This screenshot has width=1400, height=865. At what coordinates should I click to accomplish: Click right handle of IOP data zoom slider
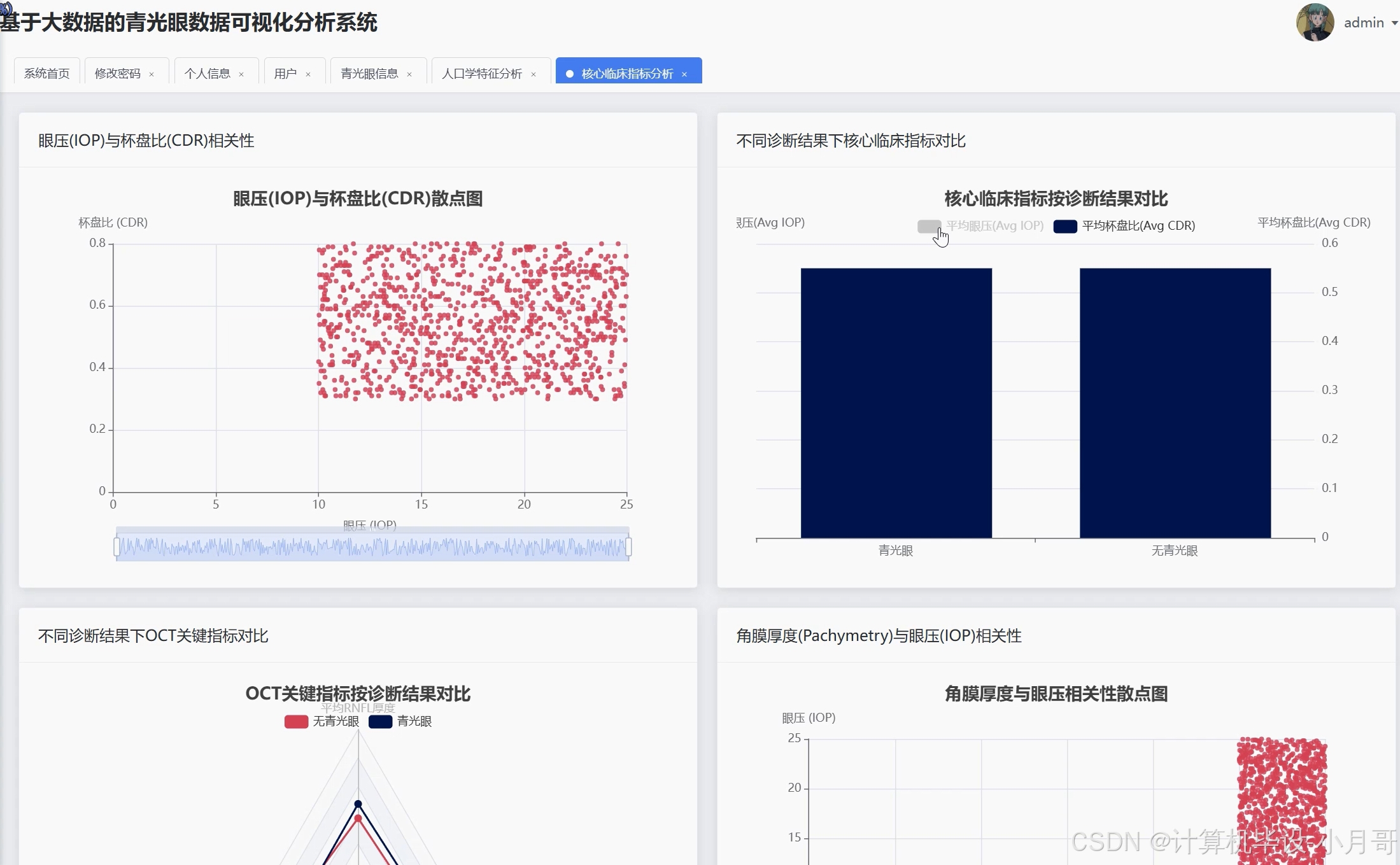click(629, 547)
